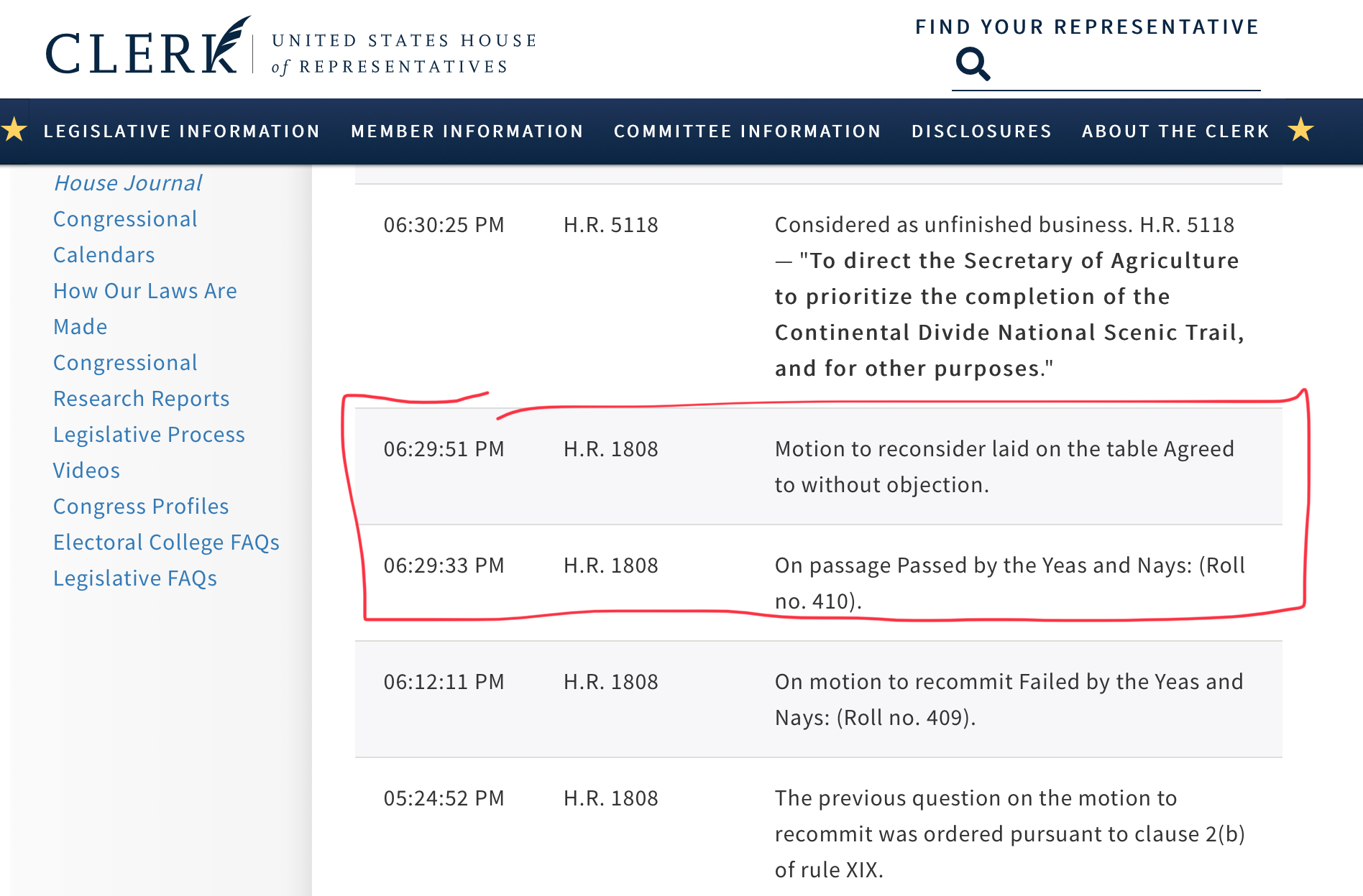Screen dimensions: 1363x896
Task: Open Electoral College FAQs link
Action: tap(166, 542)
